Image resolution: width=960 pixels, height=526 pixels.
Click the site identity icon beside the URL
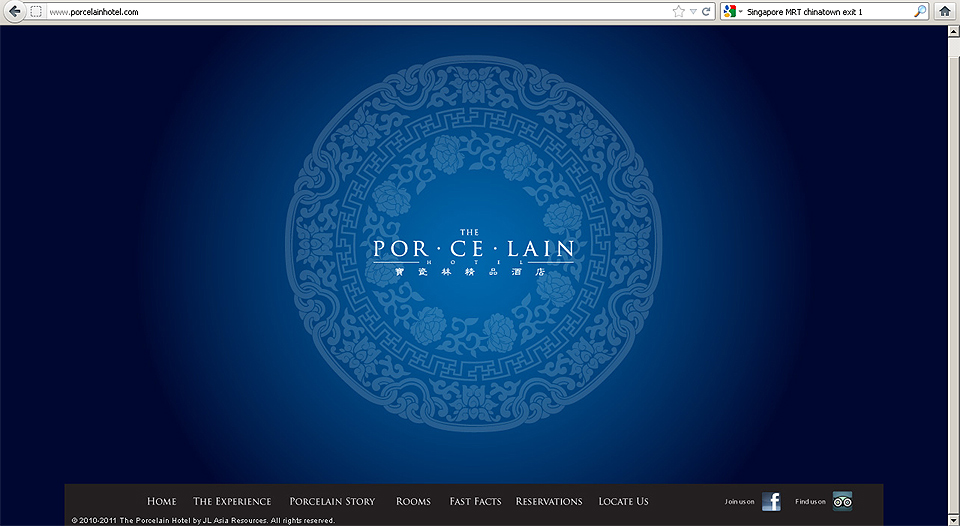coord(36,12)
